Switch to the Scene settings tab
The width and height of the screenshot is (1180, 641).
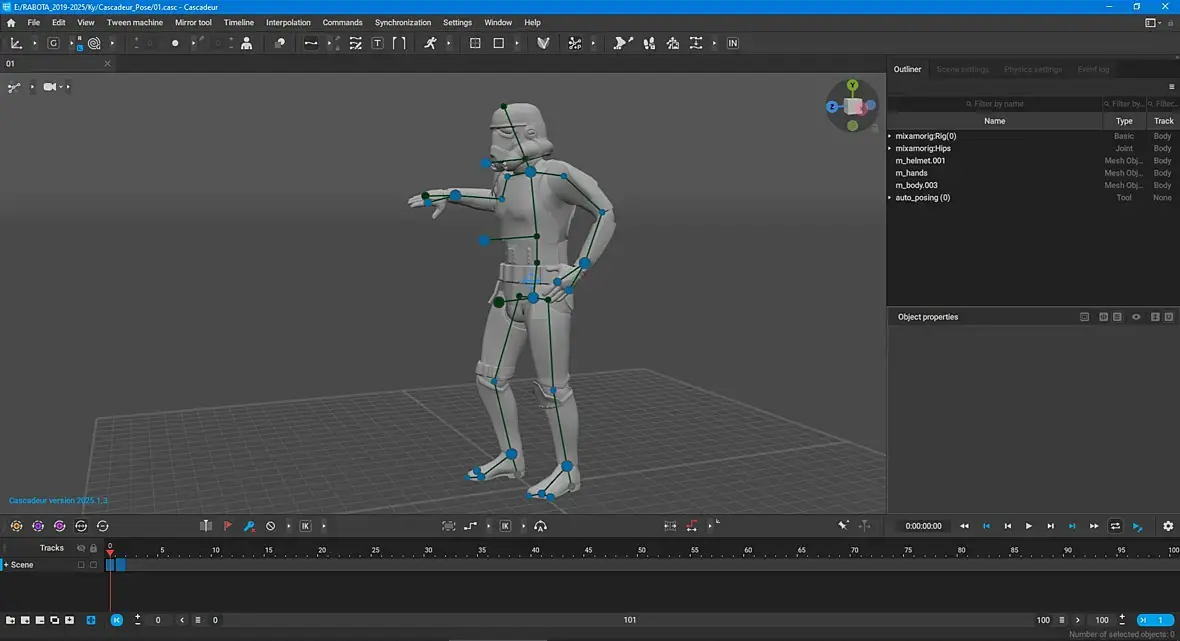[x=962, y=69]
